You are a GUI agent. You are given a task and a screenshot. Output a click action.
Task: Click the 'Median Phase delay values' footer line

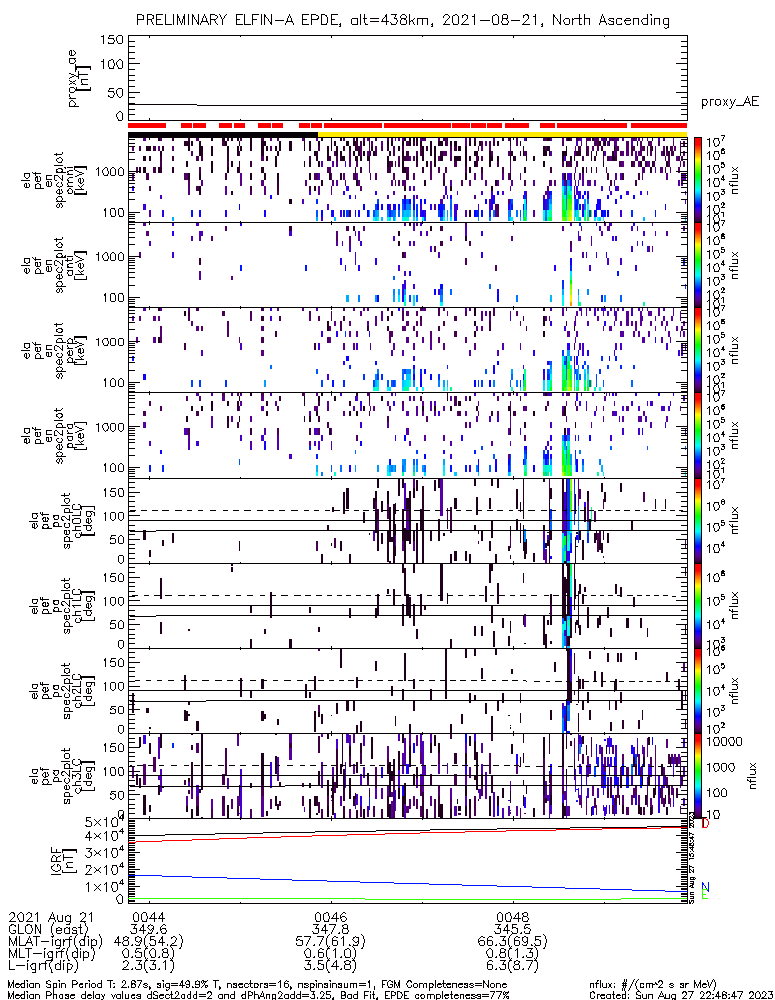[x=258, y=995]
